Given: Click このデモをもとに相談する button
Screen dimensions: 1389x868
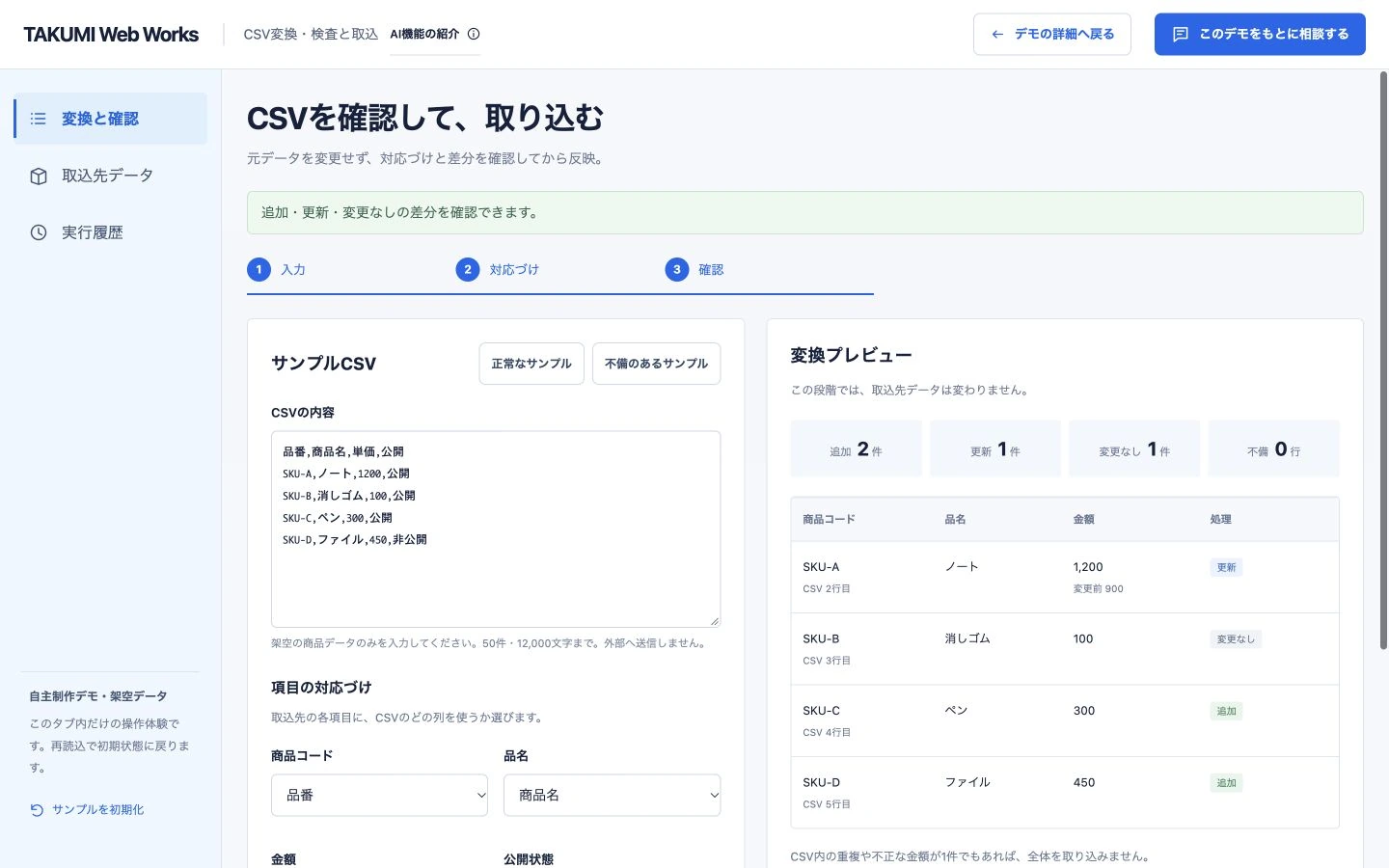Looking at the screenshot, I should coord(1260,34).
